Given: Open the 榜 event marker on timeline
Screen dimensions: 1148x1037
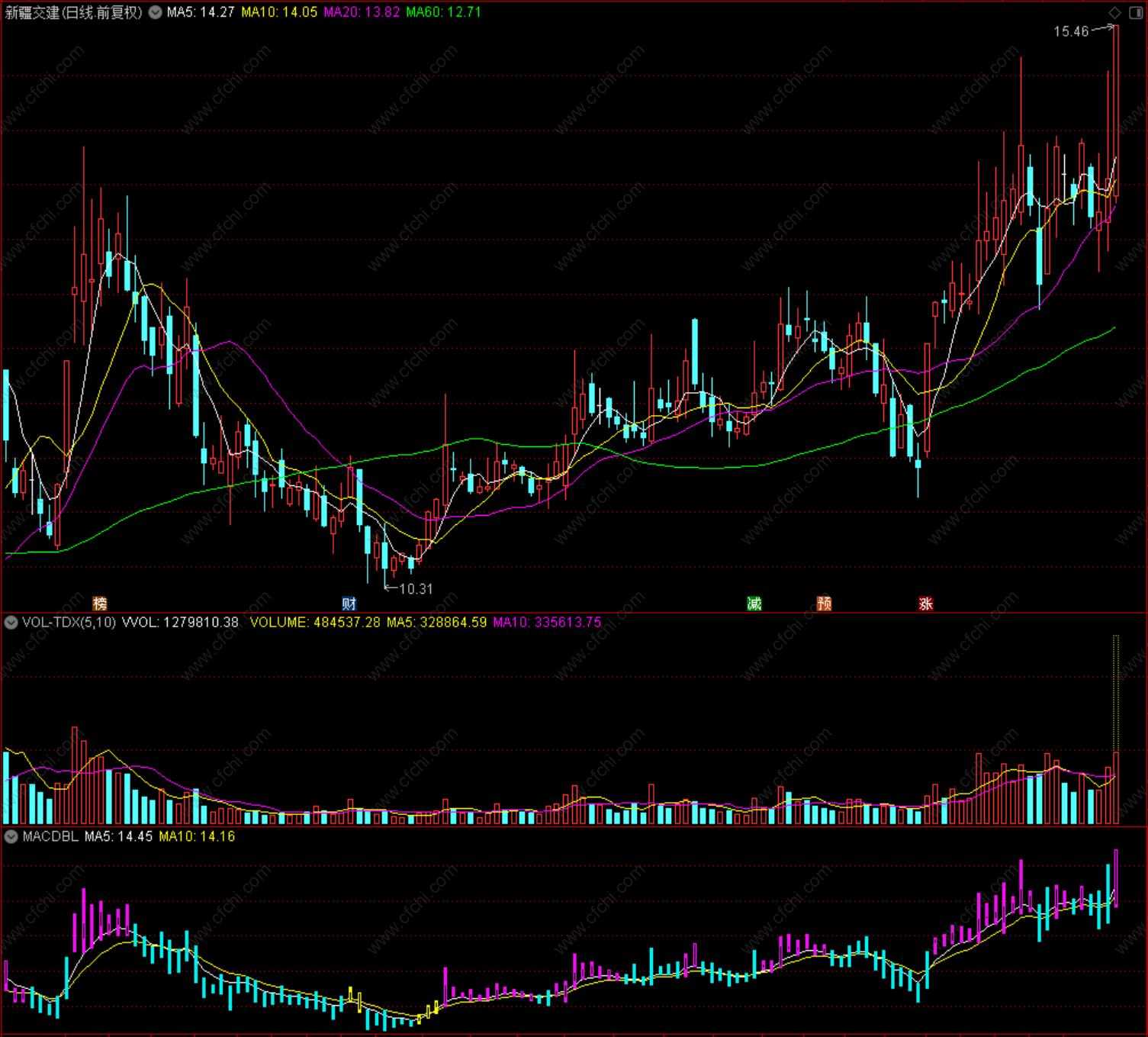Looking at the screenshot, I should coord(100,604).
